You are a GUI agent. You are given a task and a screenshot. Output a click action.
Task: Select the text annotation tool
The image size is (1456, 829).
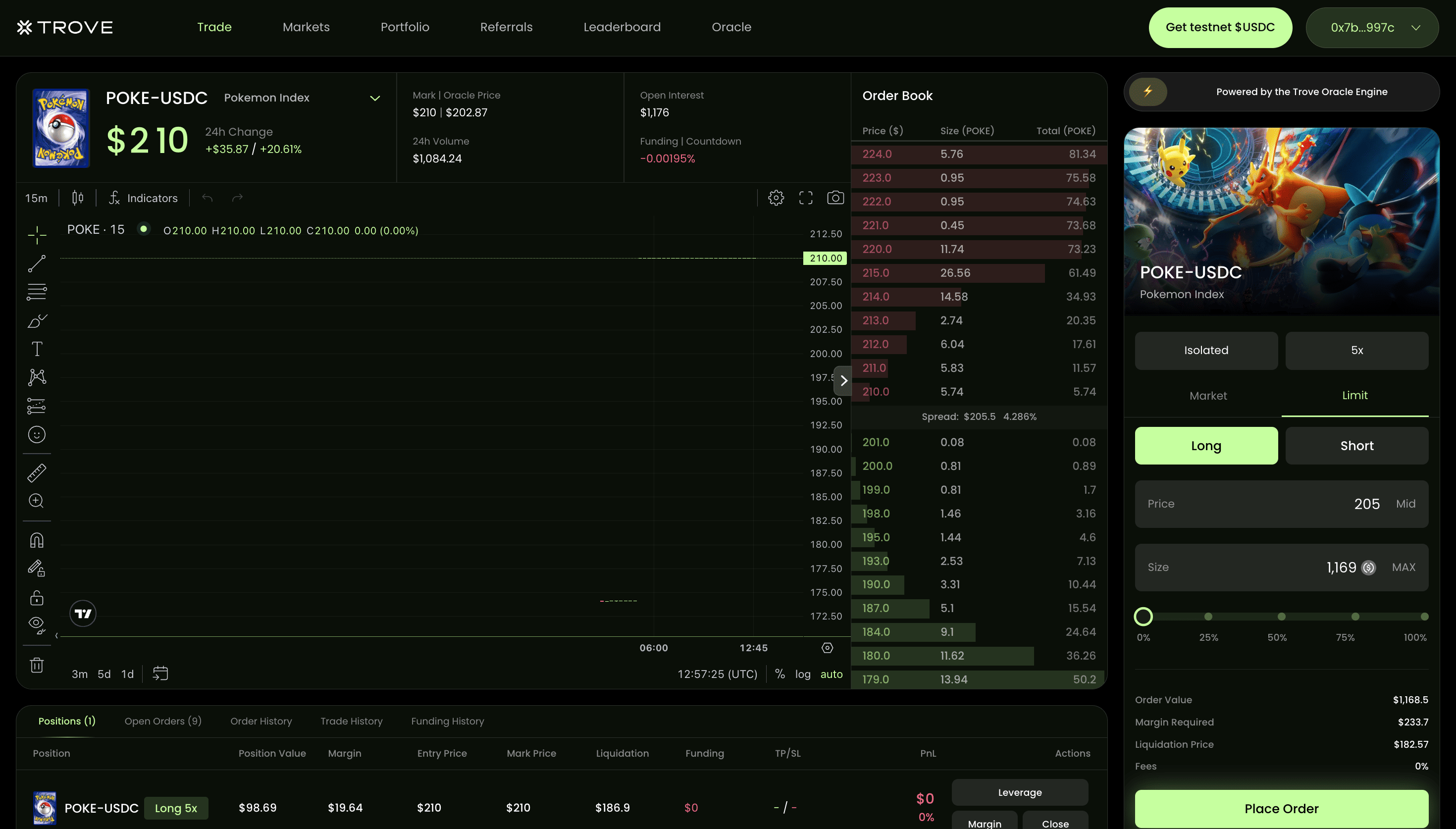coord(37,349)
